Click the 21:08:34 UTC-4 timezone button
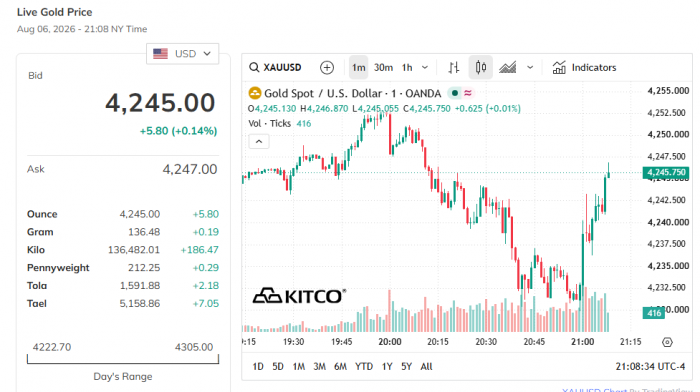 point(650,367)
